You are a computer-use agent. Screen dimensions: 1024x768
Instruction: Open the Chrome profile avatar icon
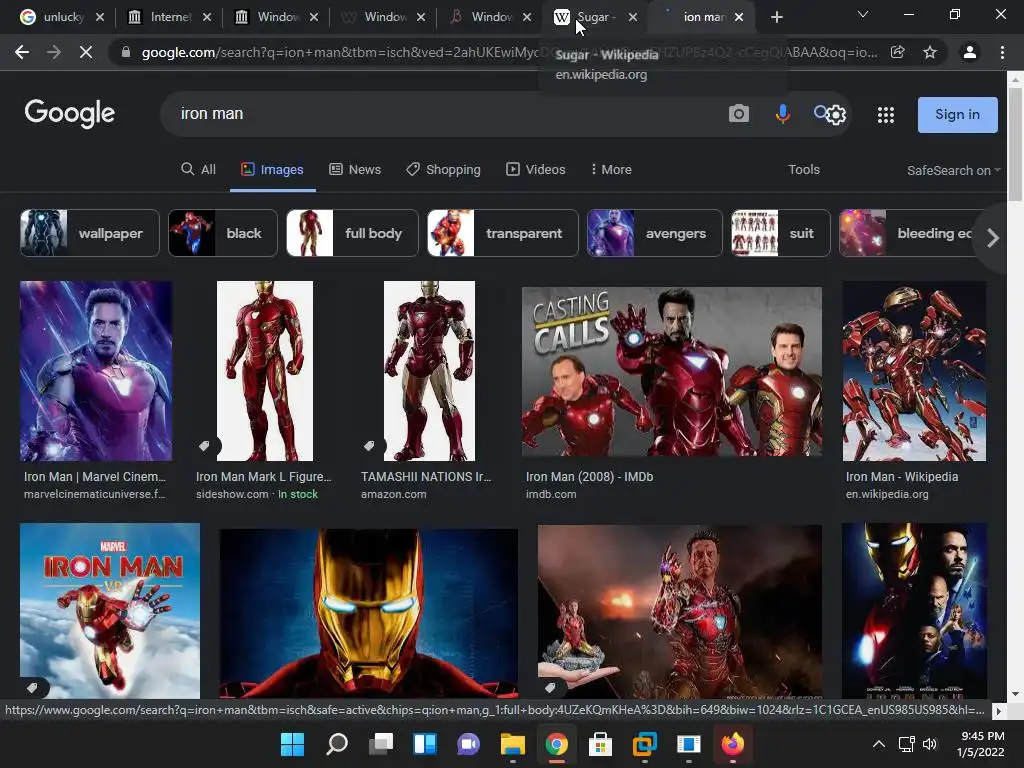click(969, 52)
